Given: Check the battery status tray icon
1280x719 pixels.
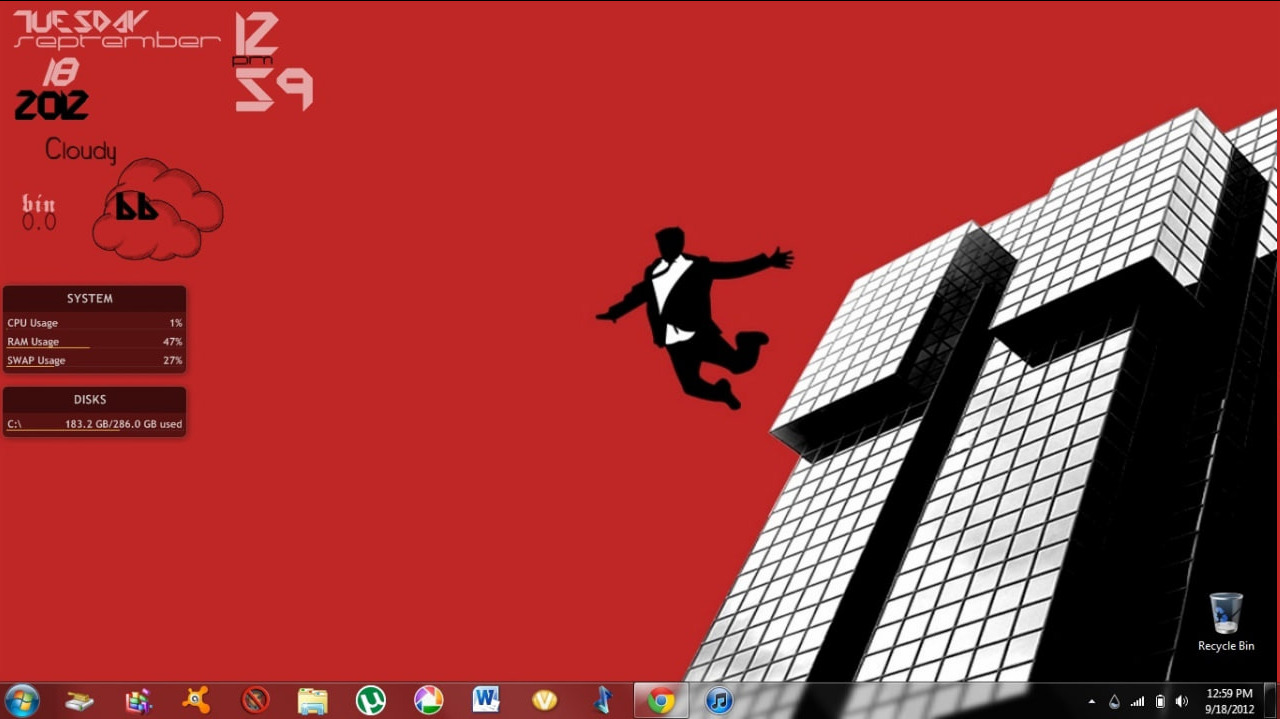Looking at the screenshot, I should 1160,702.
